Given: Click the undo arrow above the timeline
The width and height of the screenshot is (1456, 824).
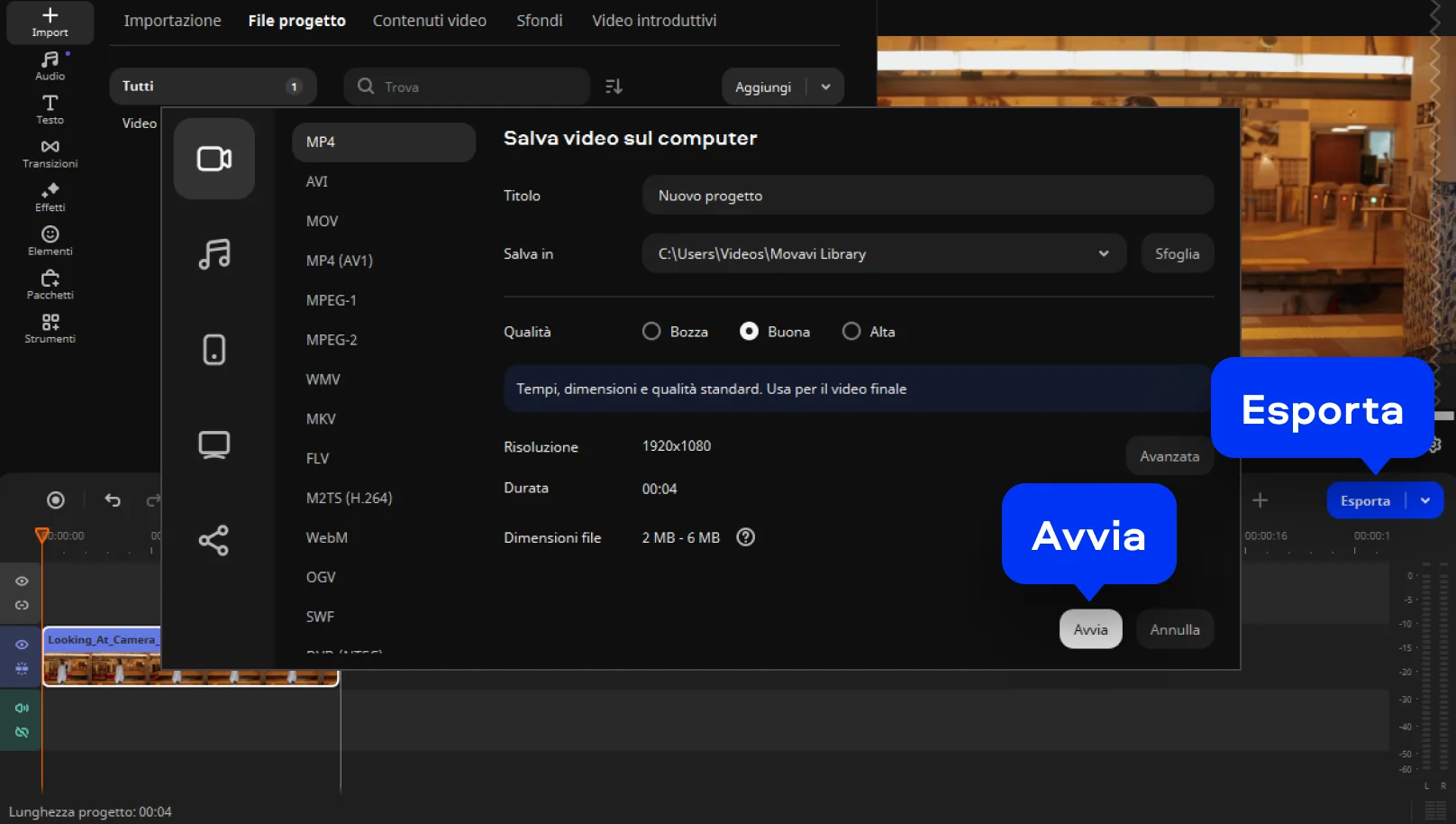Looking at the screenshot, I should tap(113, 500).
